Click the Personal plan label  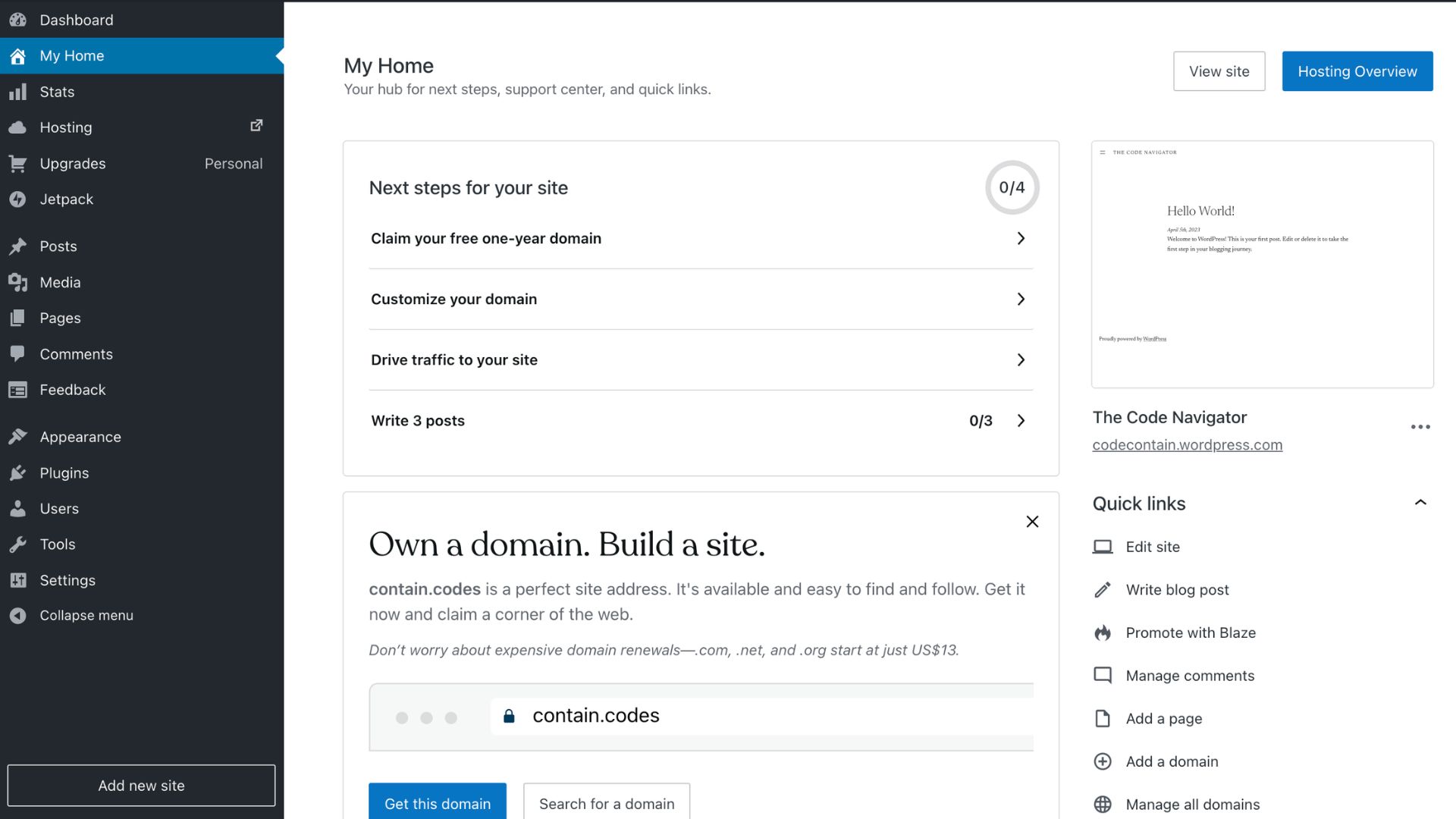[234, 164]
